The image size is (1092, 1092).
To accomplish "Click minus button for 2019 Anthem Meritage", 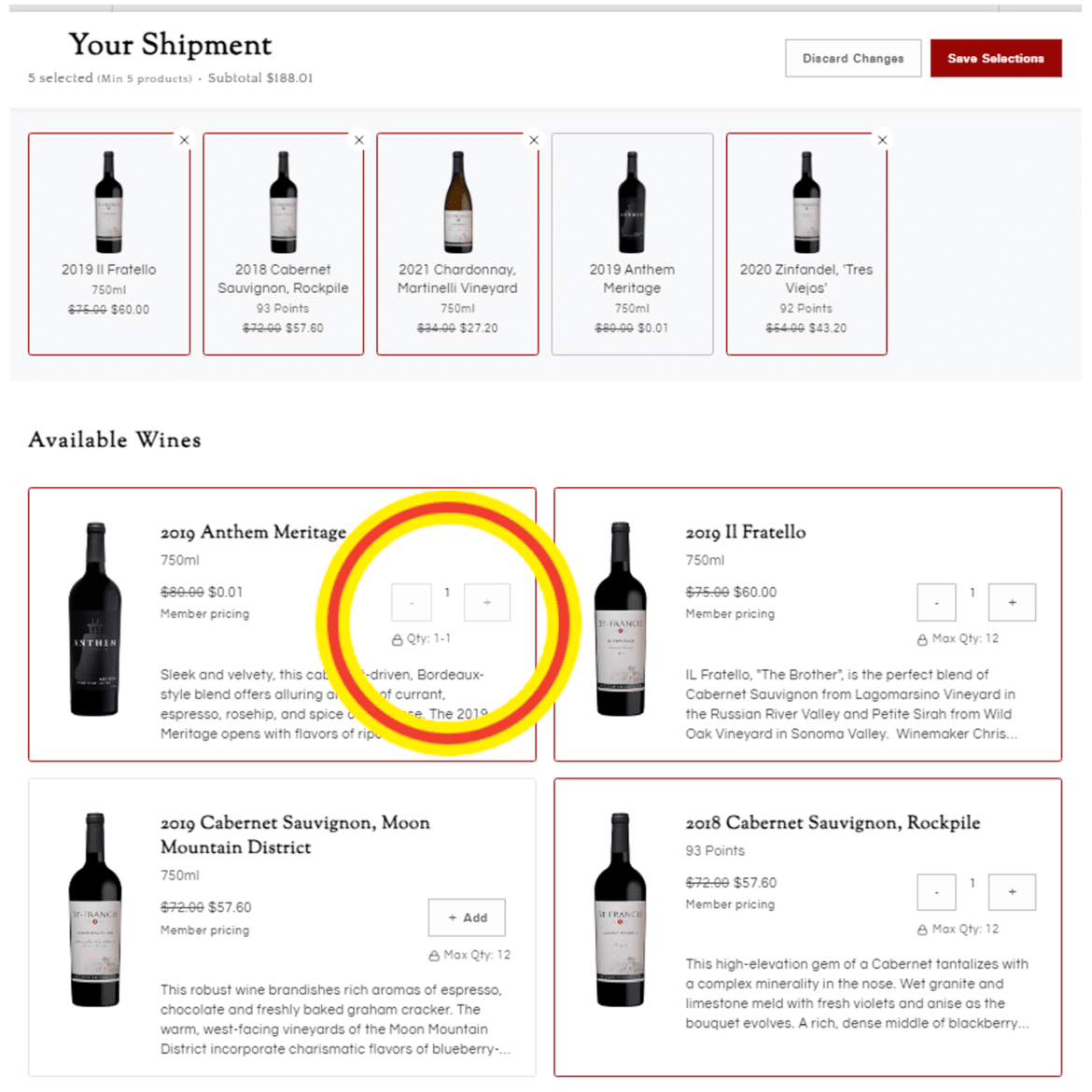I will pos(412,602).
